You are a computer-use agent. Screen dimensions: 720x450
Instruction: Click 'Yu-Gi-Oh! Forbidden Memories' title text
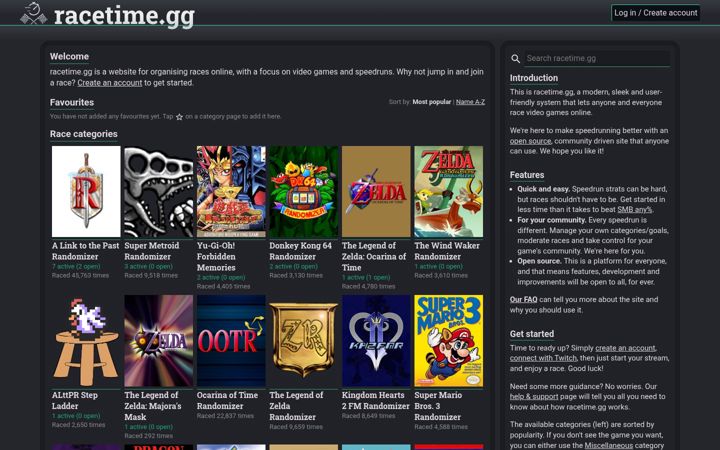216,257
